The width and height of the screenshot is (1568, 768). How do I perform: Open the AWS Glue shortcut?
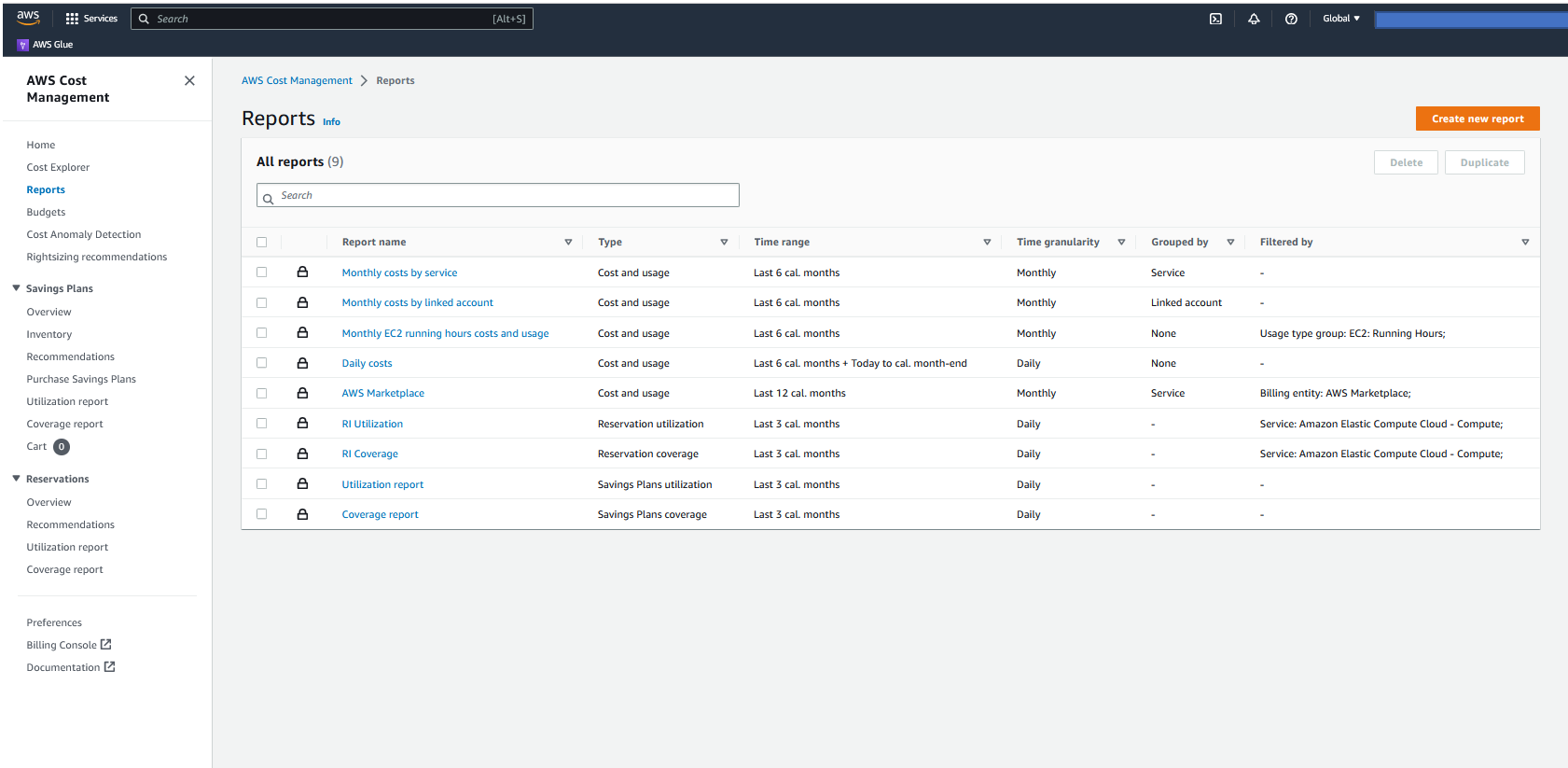click(x=45, y=45)
